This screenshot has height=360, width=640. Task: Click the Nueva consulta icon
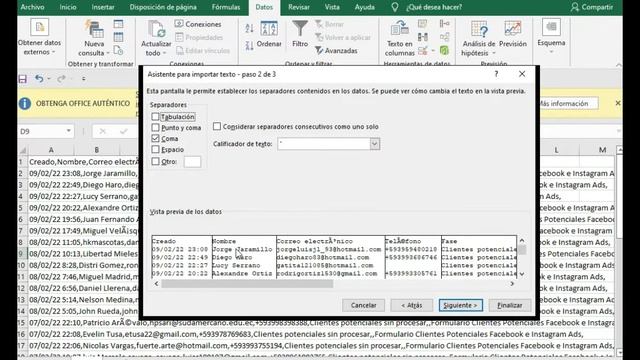click(94, 29)
